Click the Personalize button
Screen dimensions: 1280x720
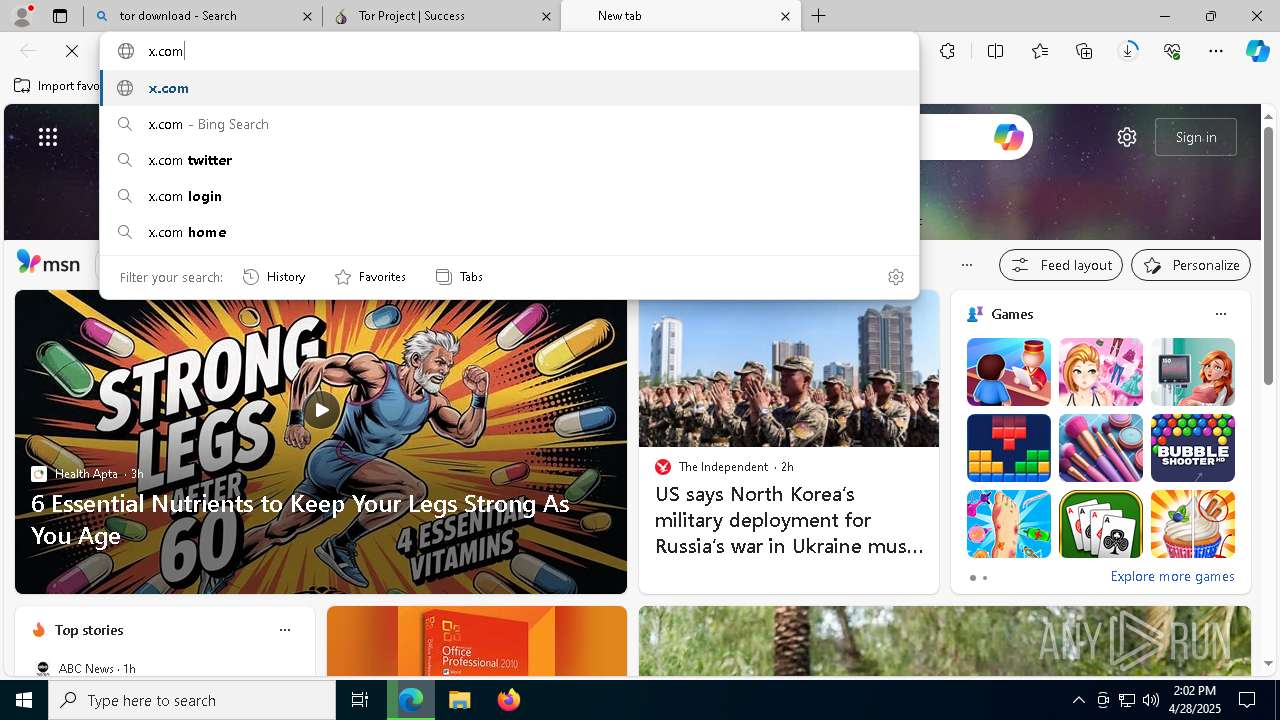(1191, 265)
